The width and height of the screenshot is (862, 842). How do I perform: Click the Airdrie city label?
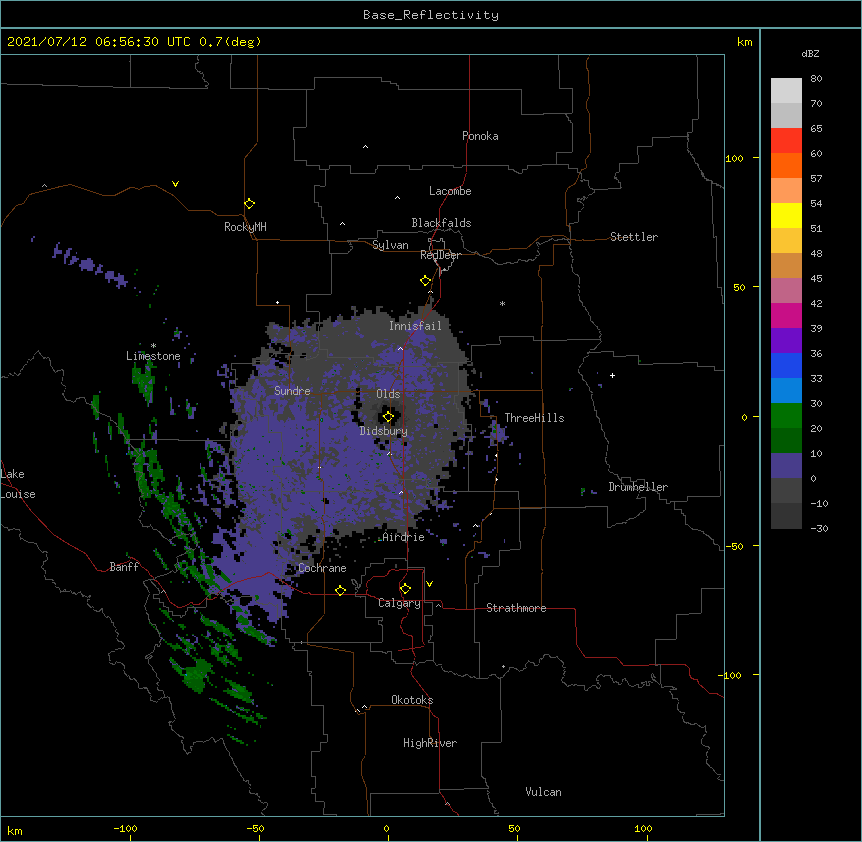404,537
